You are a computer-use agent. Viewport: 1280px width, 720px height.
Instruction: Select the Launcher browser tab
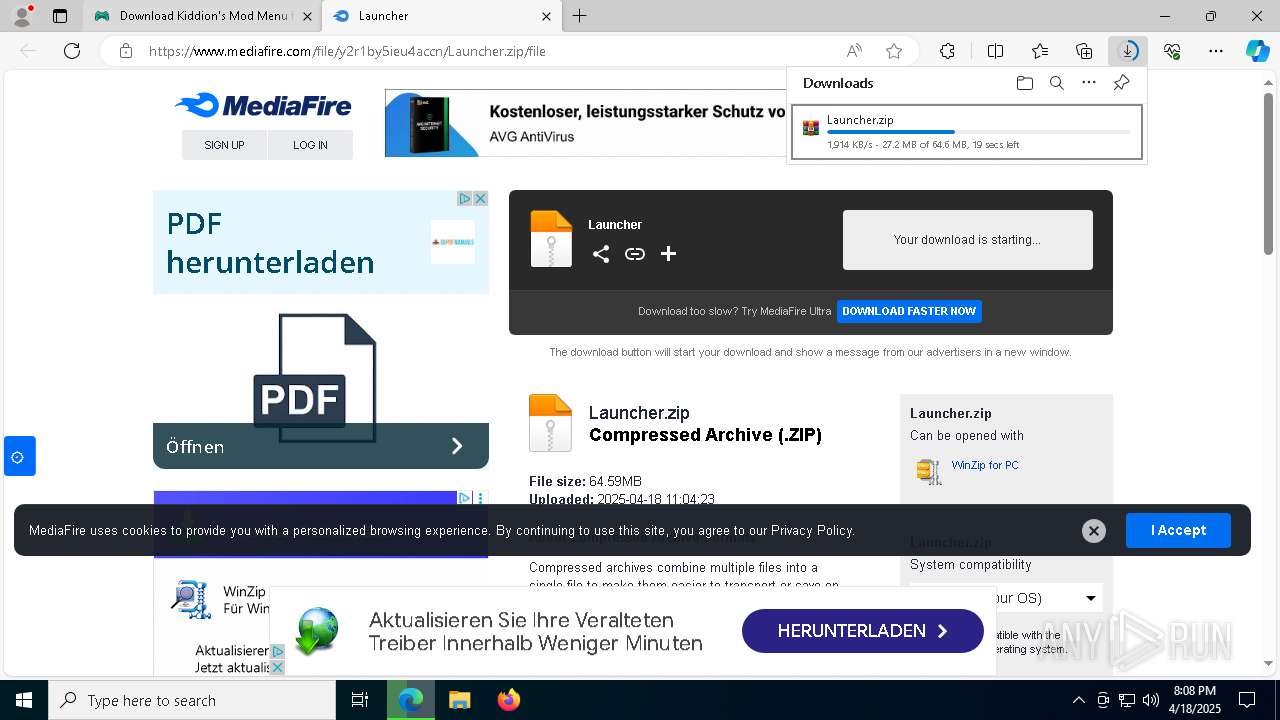(x=440, y=16)
